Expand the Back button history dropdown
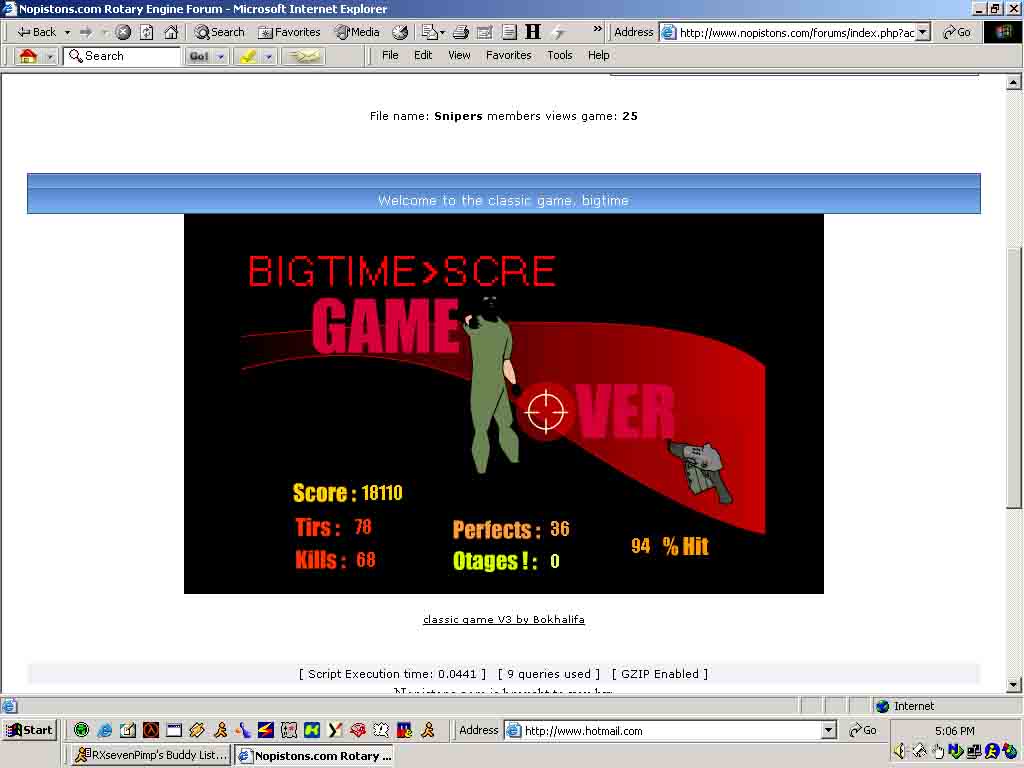This screenshot has height=768, width=1024. (67, 32)
